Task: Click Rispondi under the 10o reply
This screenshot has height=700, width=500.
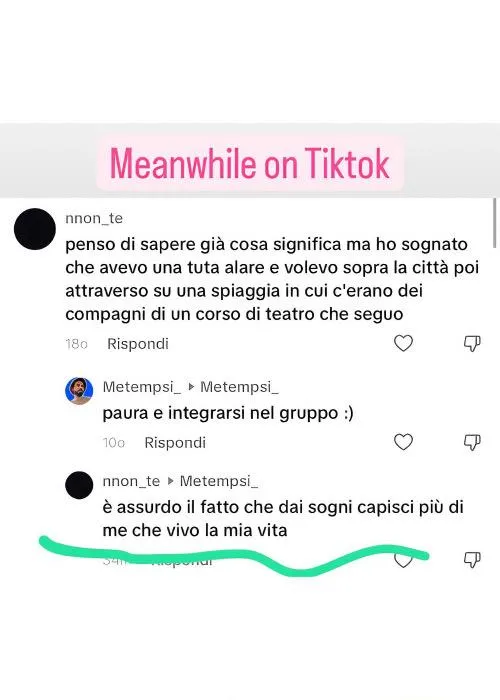Action: pos(175,443)
